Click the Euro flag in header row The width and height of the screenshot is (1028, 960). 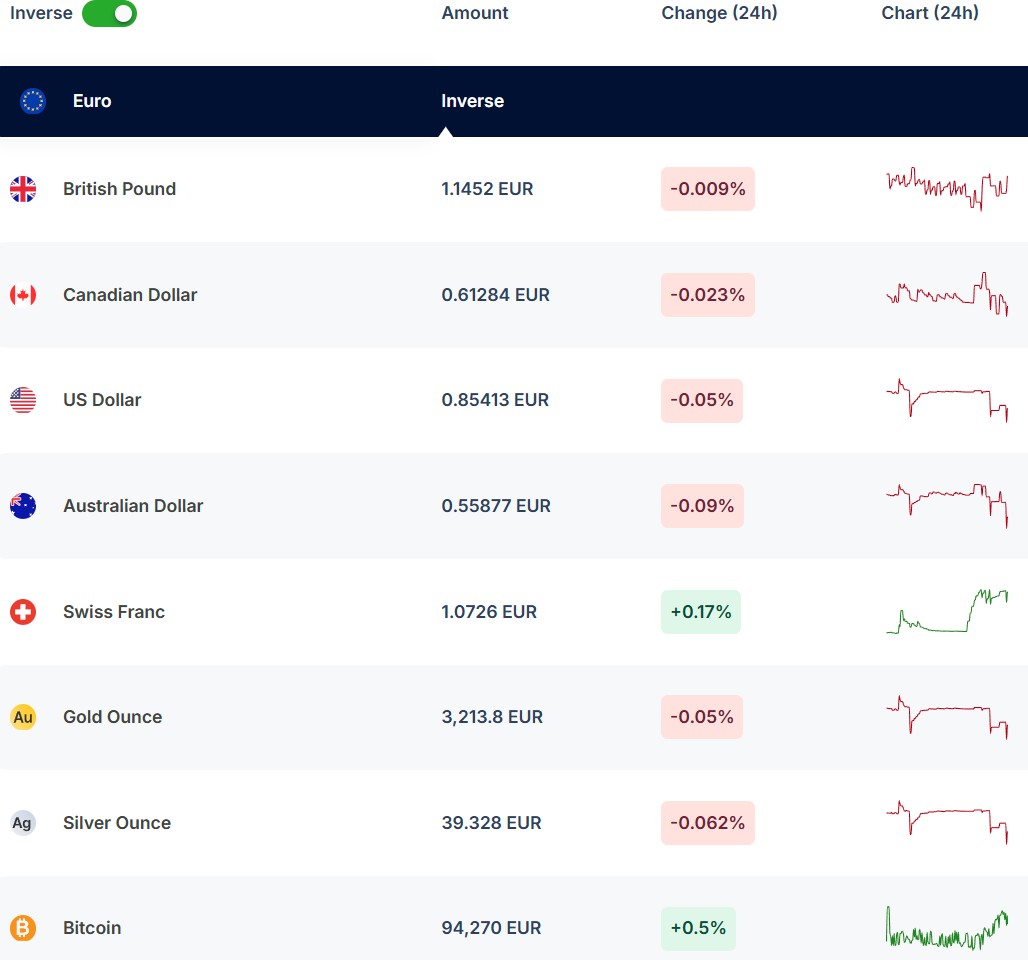tap(33, 101)
